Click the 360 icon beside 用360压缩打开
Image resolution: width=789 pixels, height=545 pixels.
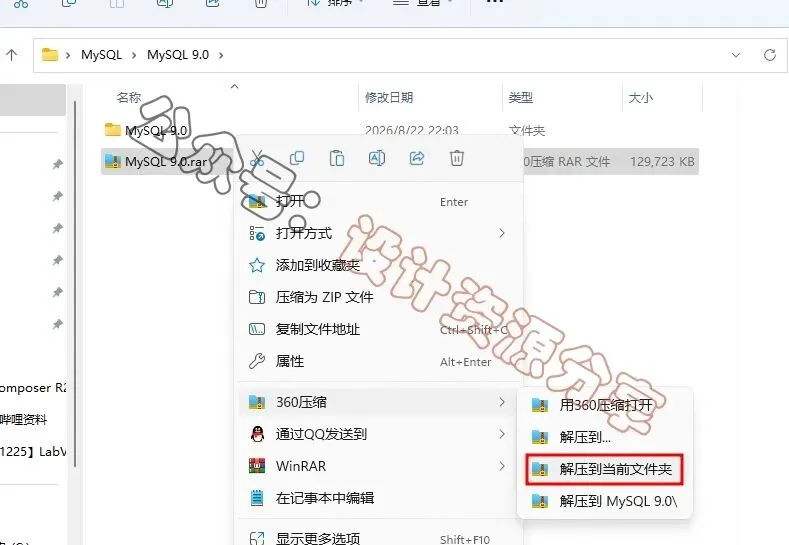tap(540, 405)
